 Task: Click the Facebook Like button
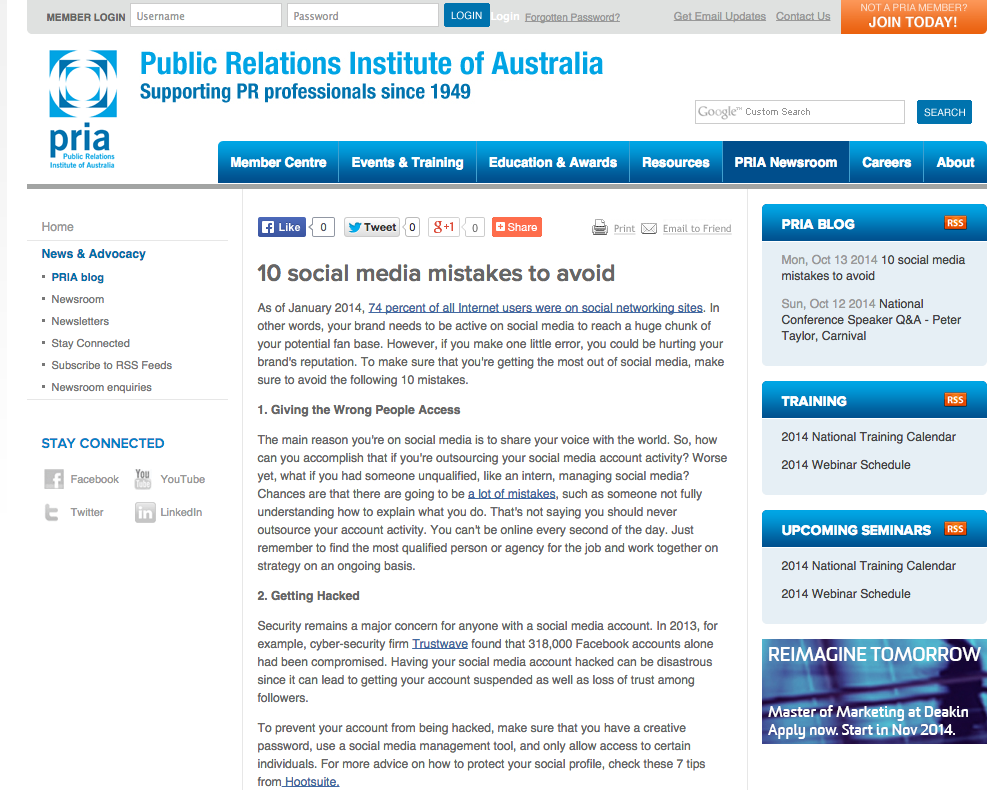(x=282, y=227)
